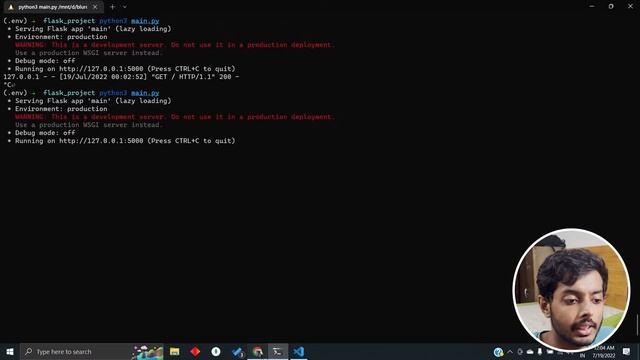Open File Explorer from the taskbar

[x=175, y=351]
